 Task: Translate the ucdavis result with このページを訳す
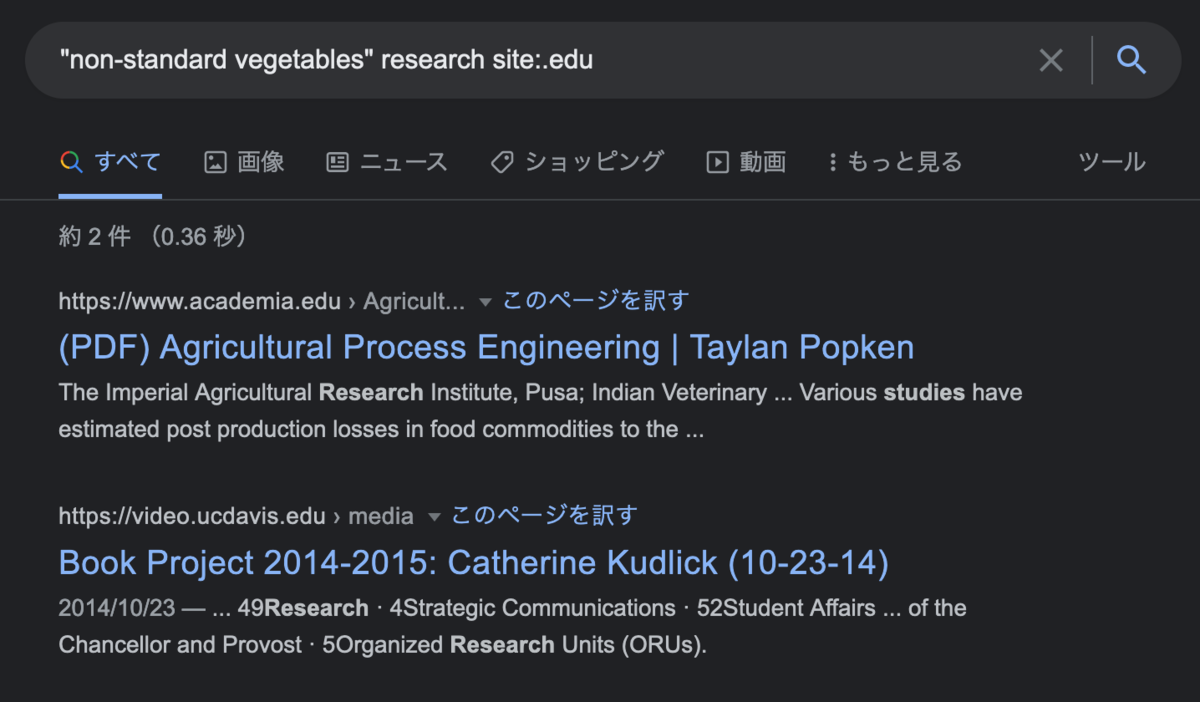click(x=544, y=516)
